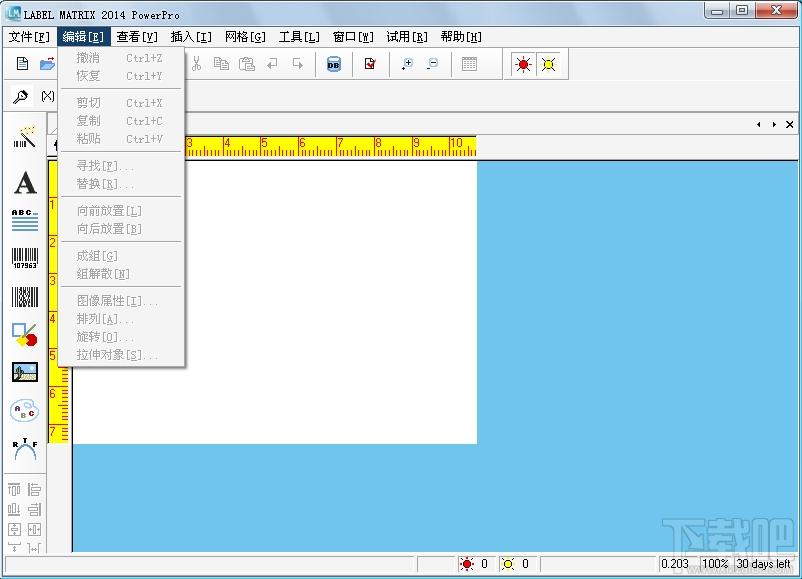Choose 旋转[O]... in the edit menu
Image resolution: width=802 pixels, height=579 pixels.
[x=121, y=337]
